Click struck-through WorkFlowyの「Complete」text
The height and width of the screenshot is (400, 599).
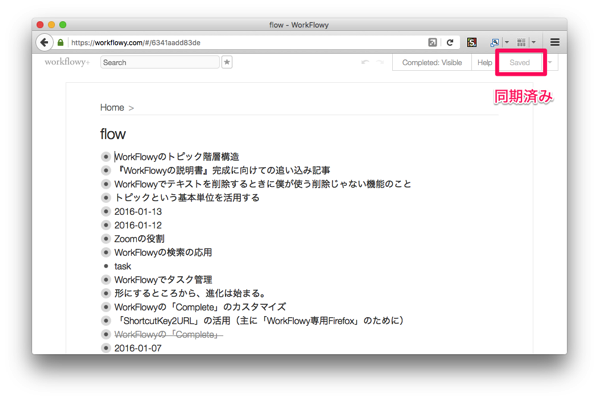[x=168, y=335]
